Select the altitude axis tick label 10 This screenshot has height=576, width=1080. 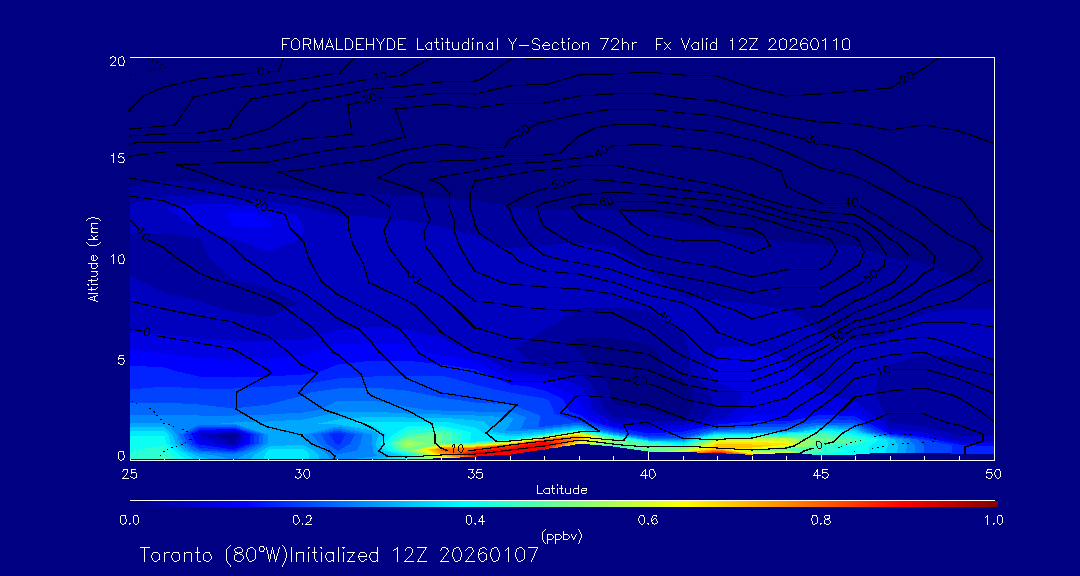pos(116,259)
